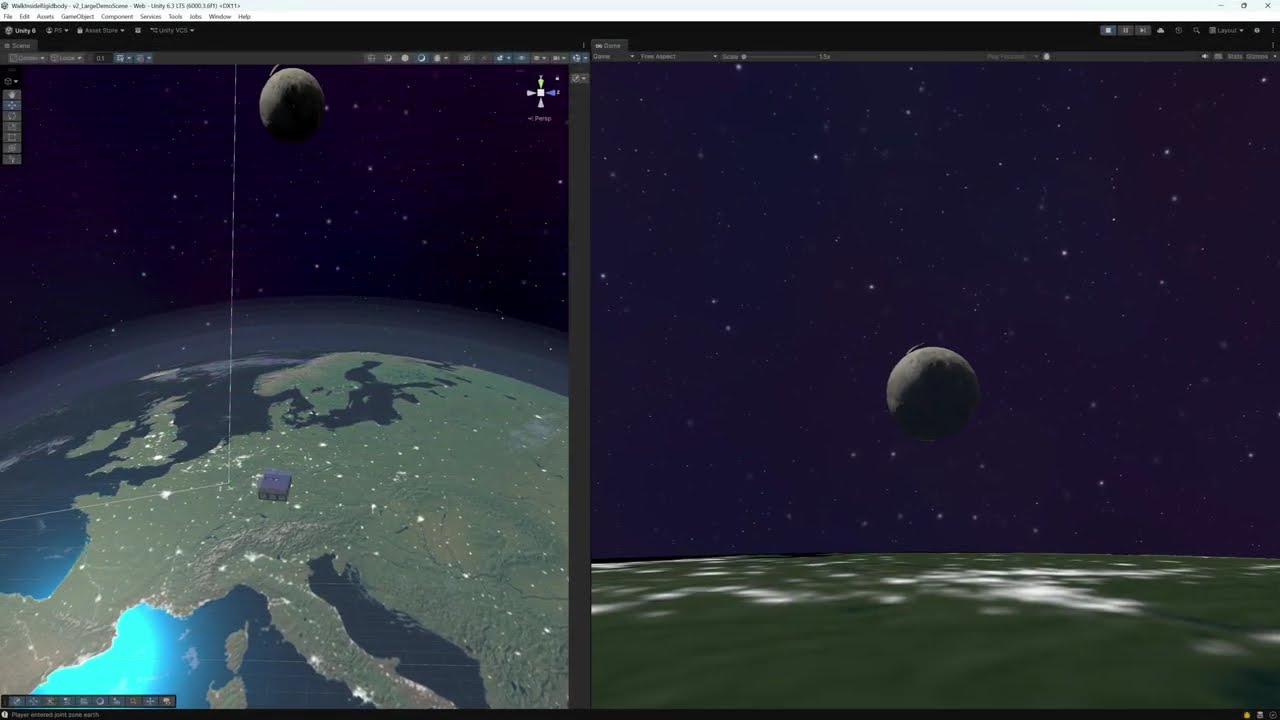Screen dimensions: 1280x720
Task: Open the Jobs menu
Action: (x=195, y=17)
